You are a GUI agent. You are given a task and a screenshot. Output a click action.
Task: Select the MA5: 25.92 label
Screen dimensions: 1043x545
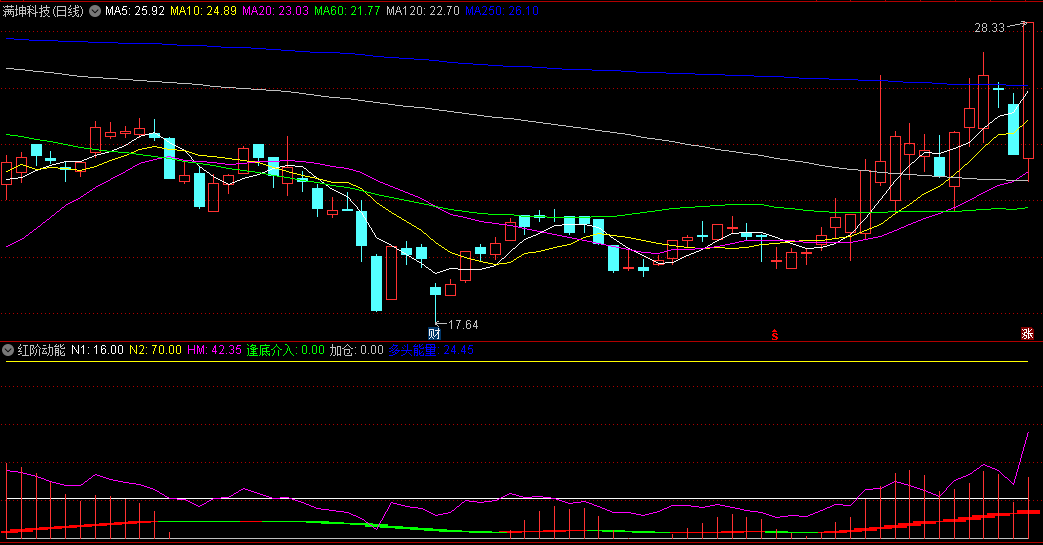click(135, 11)
